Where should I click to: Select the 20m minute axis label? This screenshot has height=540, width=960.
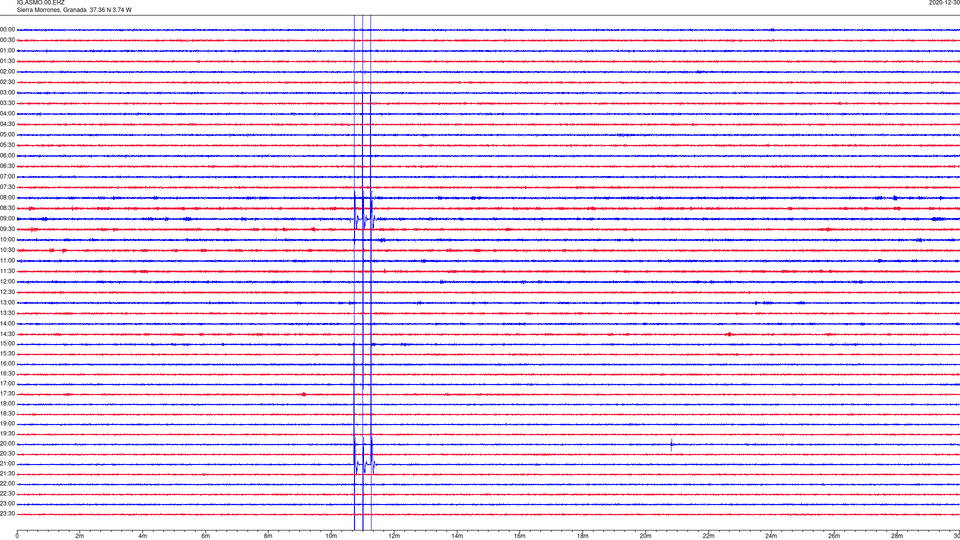click(x=645, y=536)
